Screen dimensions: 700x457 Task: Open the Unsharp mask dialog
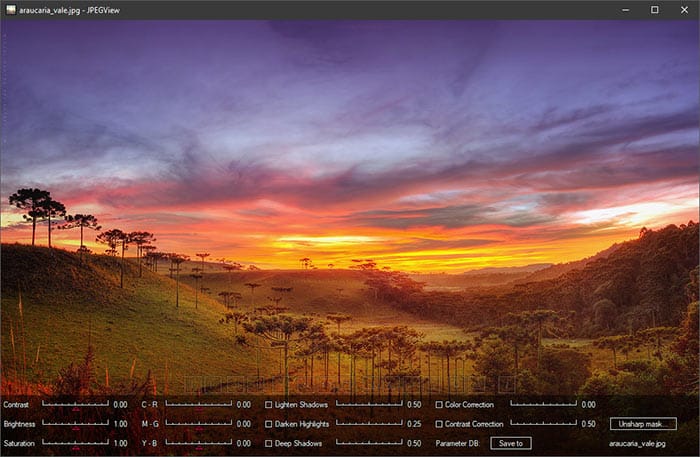(x=643, y=424)
